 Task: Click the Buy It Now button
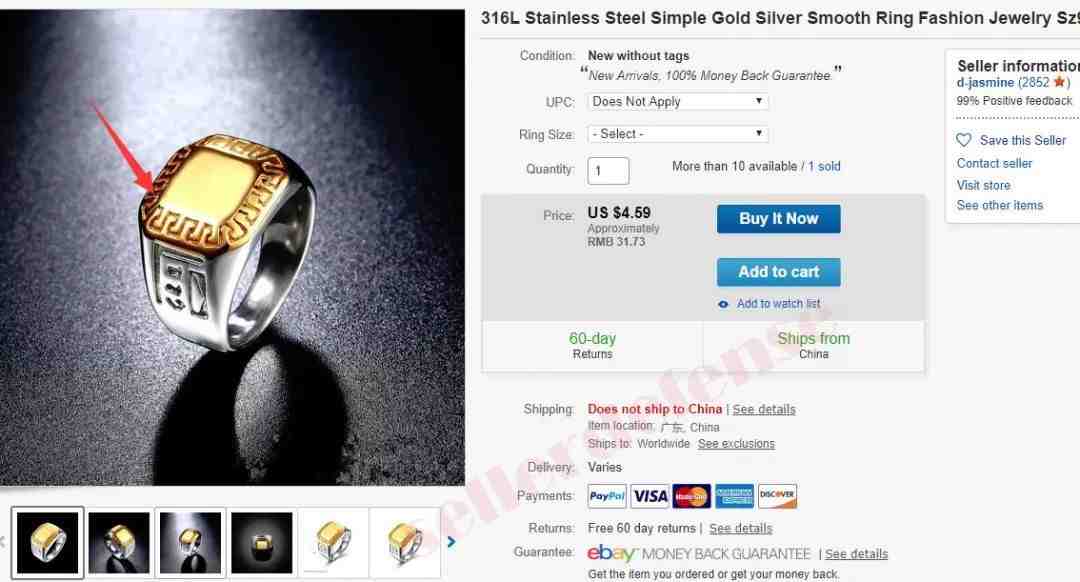point(778,219)
